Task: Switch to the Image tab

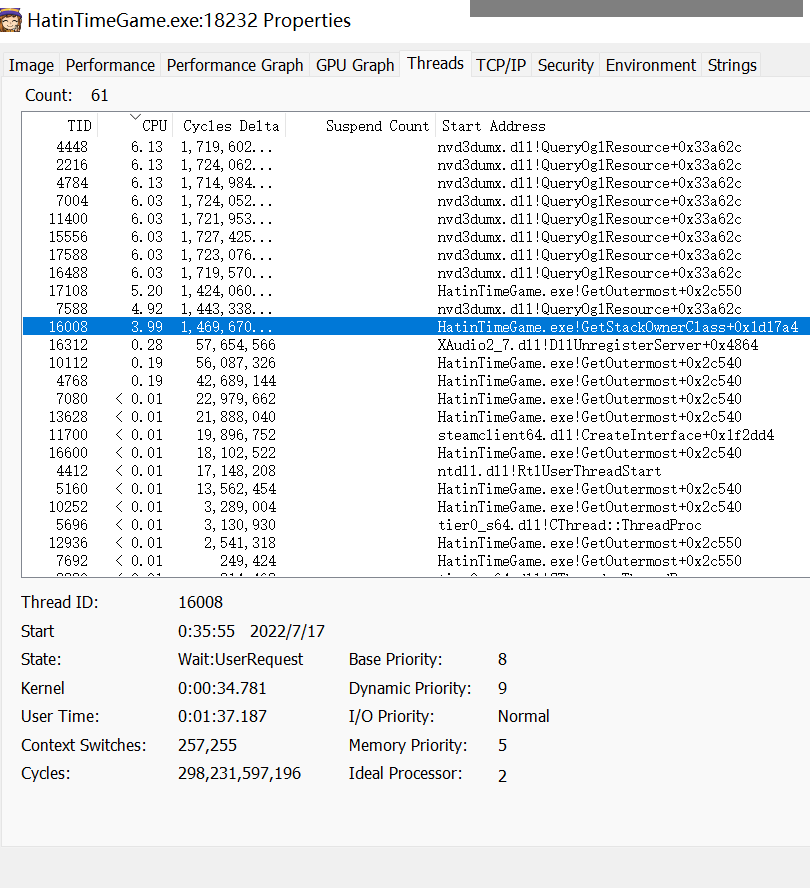Action: pos(31,64)
